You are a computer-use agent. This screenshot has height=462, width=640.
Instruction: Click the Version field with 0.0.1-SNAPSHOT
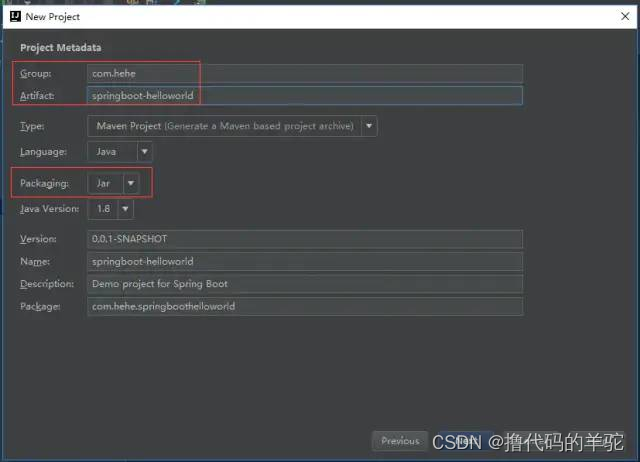point(304,239)
